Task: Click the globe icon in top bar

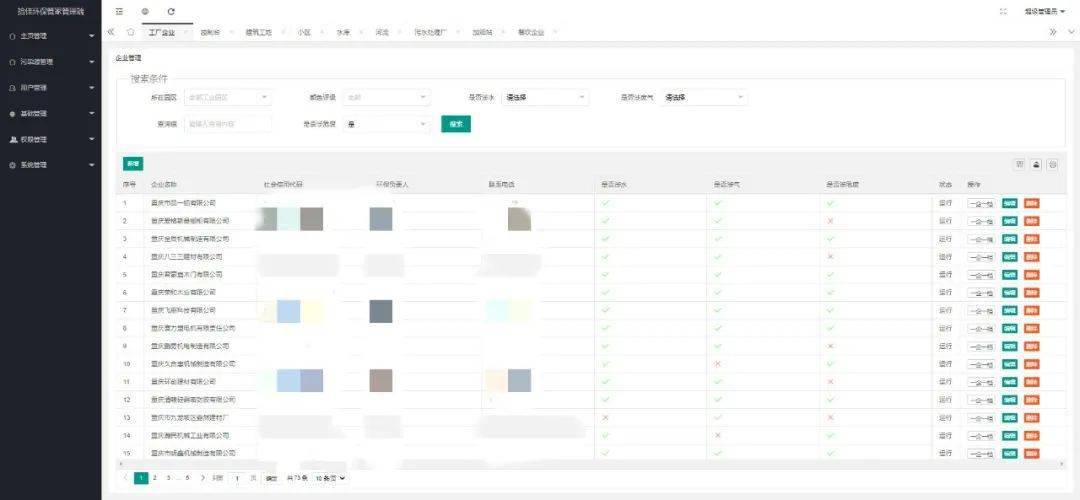Action: click(145, 11)
